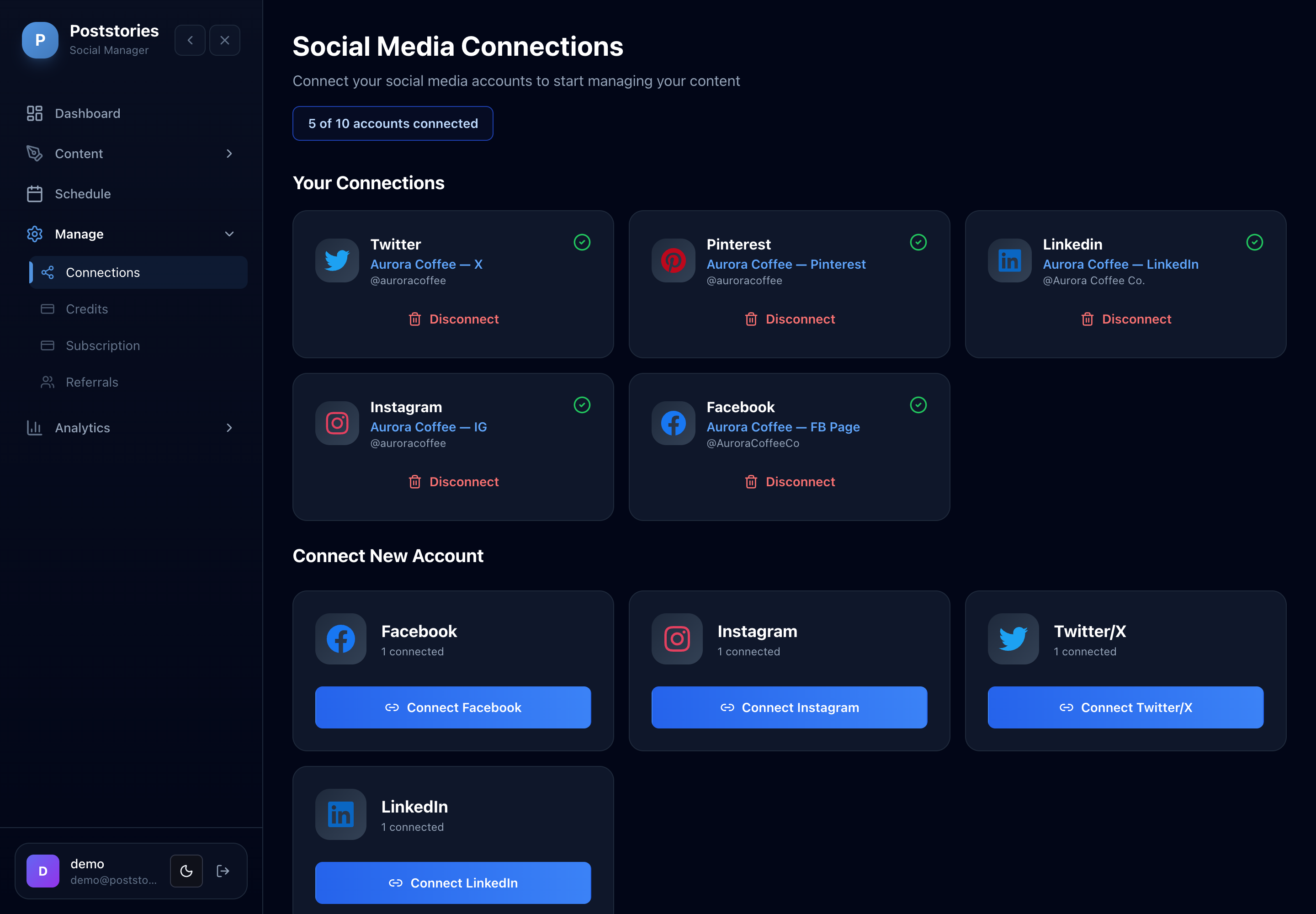Open Aurora Coffee — LinkedIn link
This screenshot has height=914, width=1316.
[x=1121, y=264]
